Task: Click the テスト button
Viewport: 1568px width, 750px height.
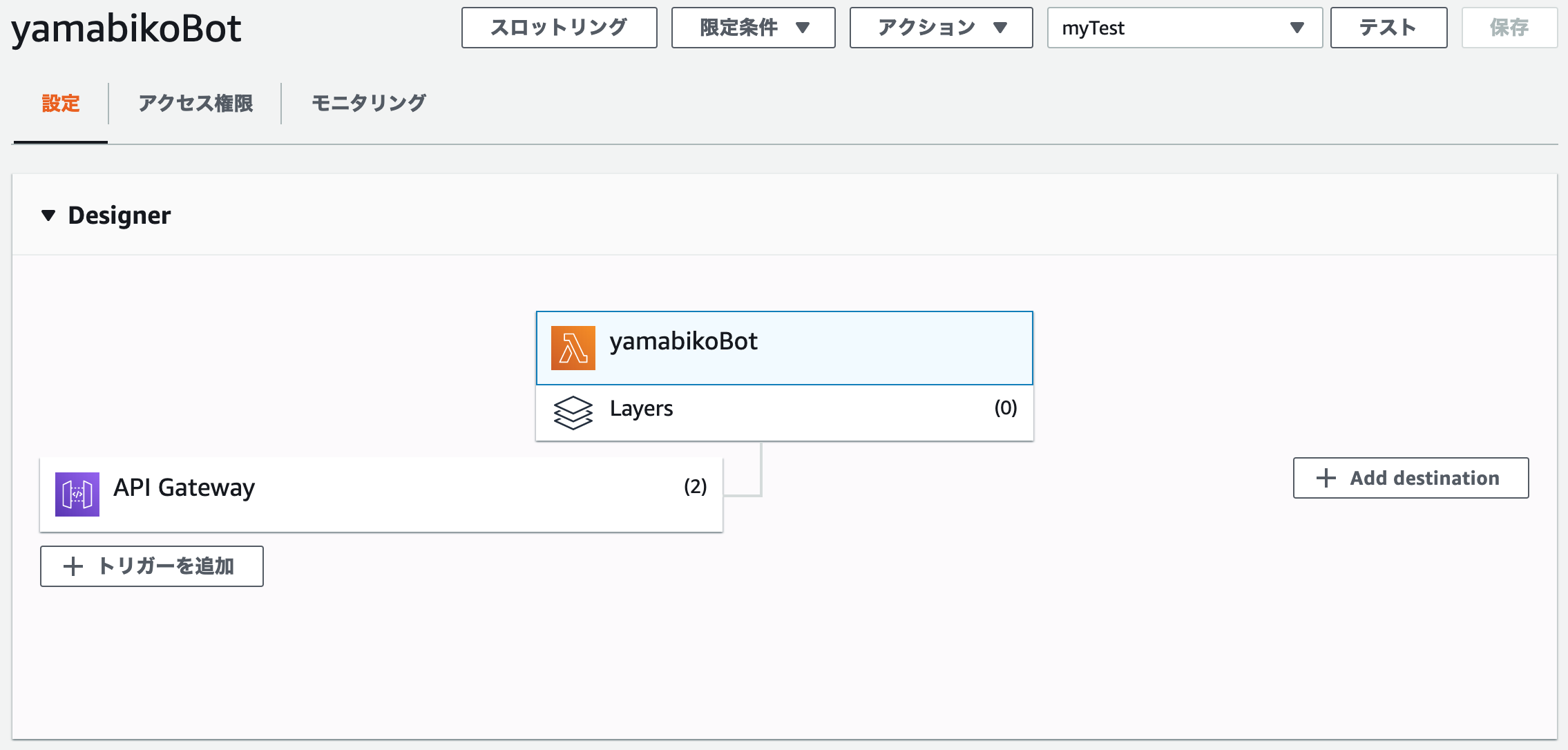Action: click(x=1388, y=28)
